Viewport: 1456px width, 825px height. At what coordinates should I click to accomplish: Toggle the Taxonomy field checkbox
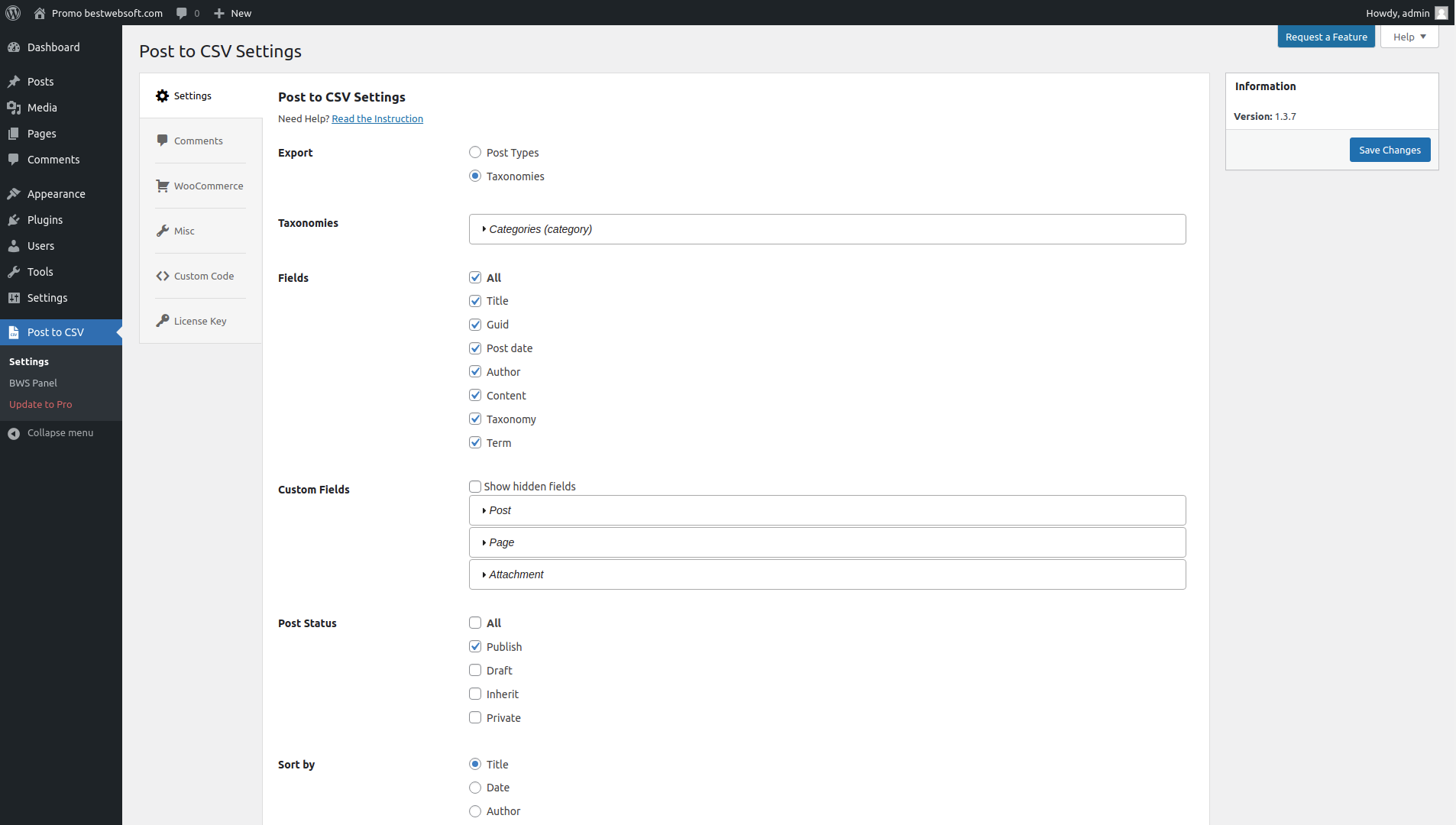[x=475, y=419]
